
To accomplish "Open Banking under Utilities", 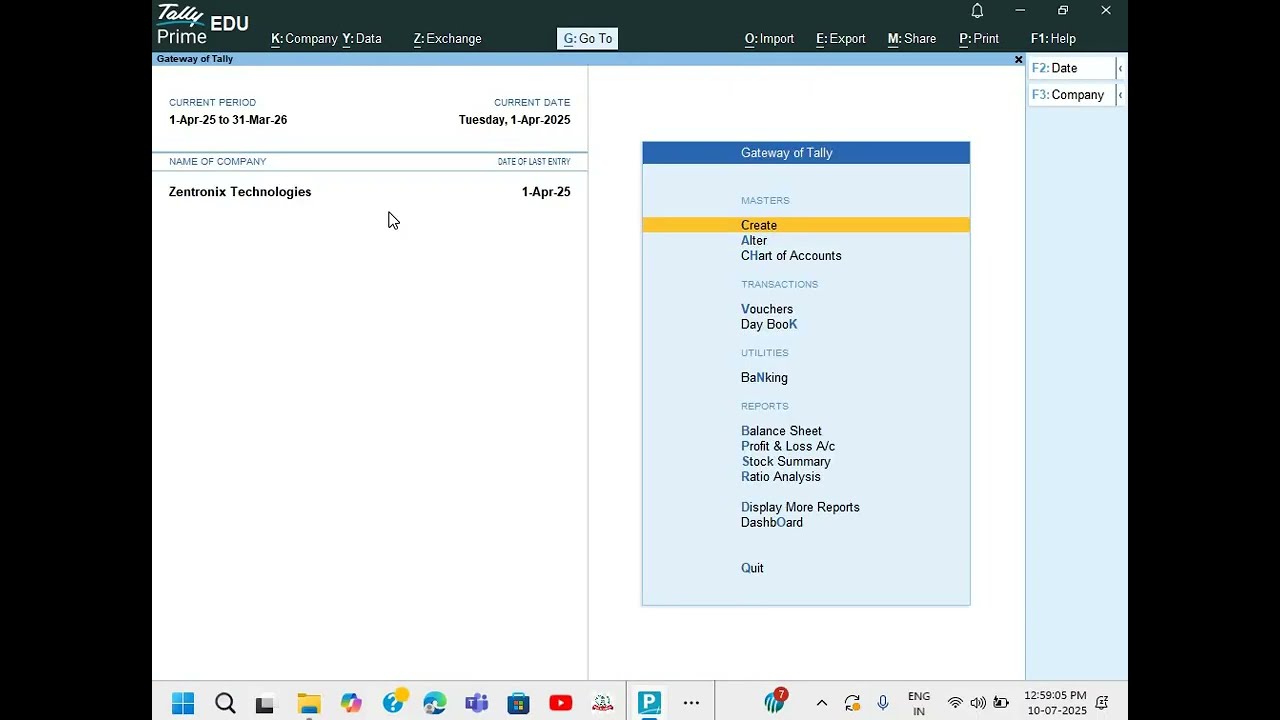I will click(764, 378).
